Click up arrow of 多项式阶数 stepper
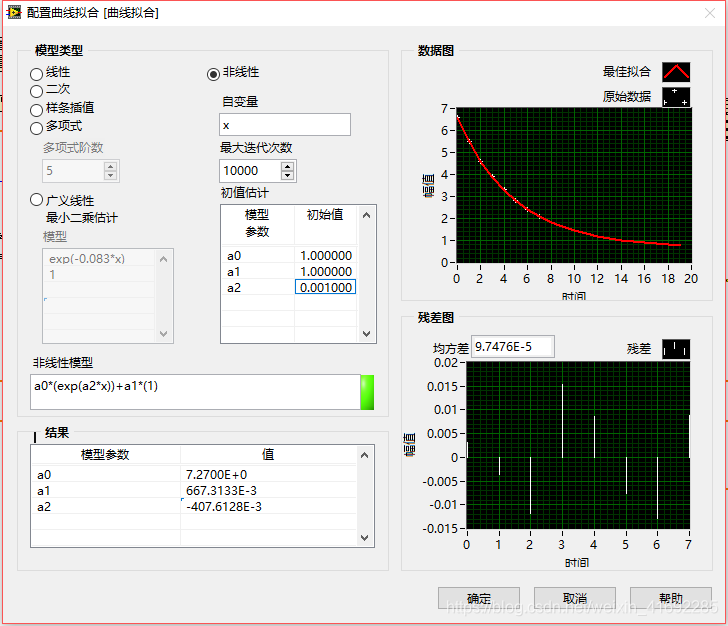728x626 pixels. 110,166
